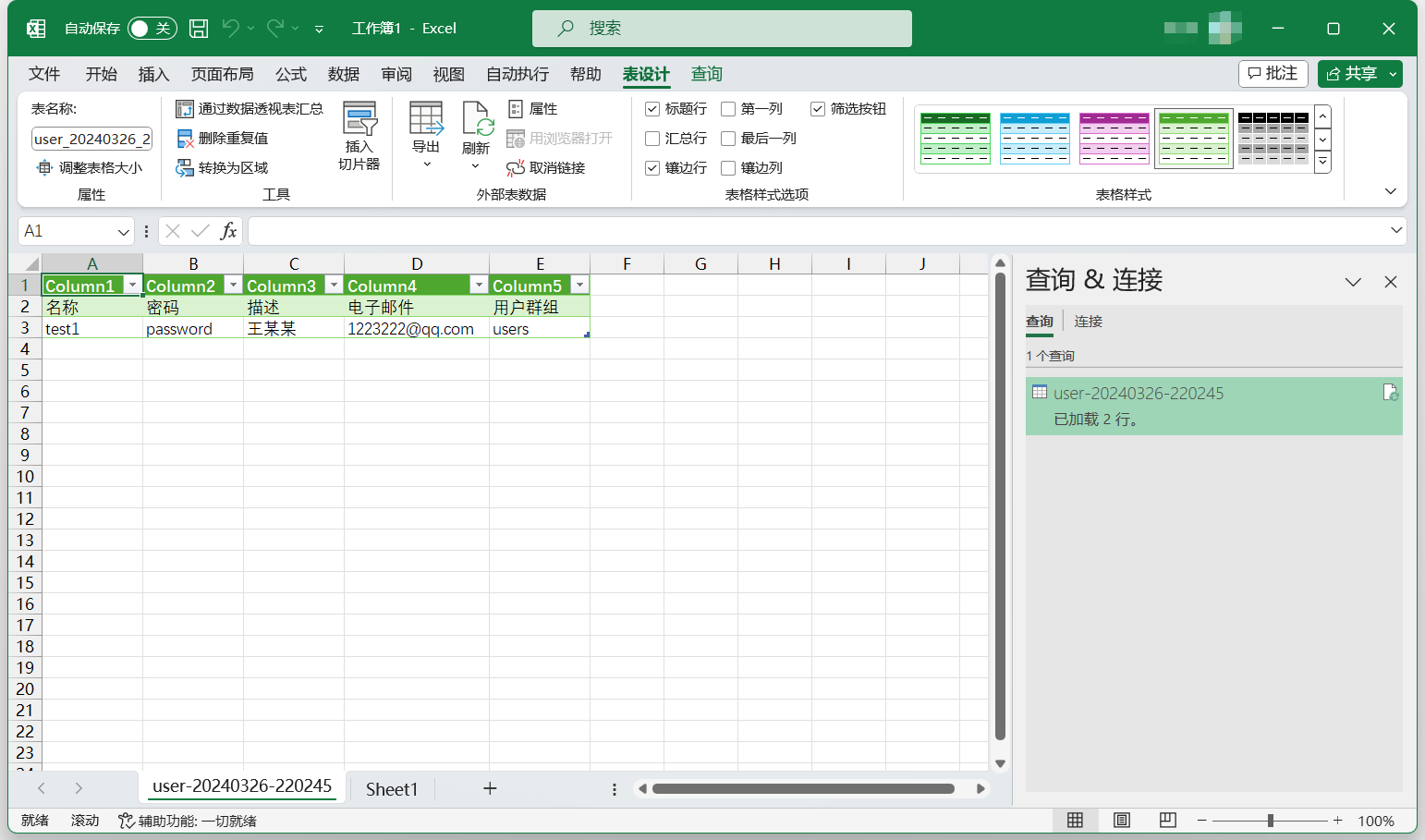Click the Save icon in title bar

[x=199, y=29]
